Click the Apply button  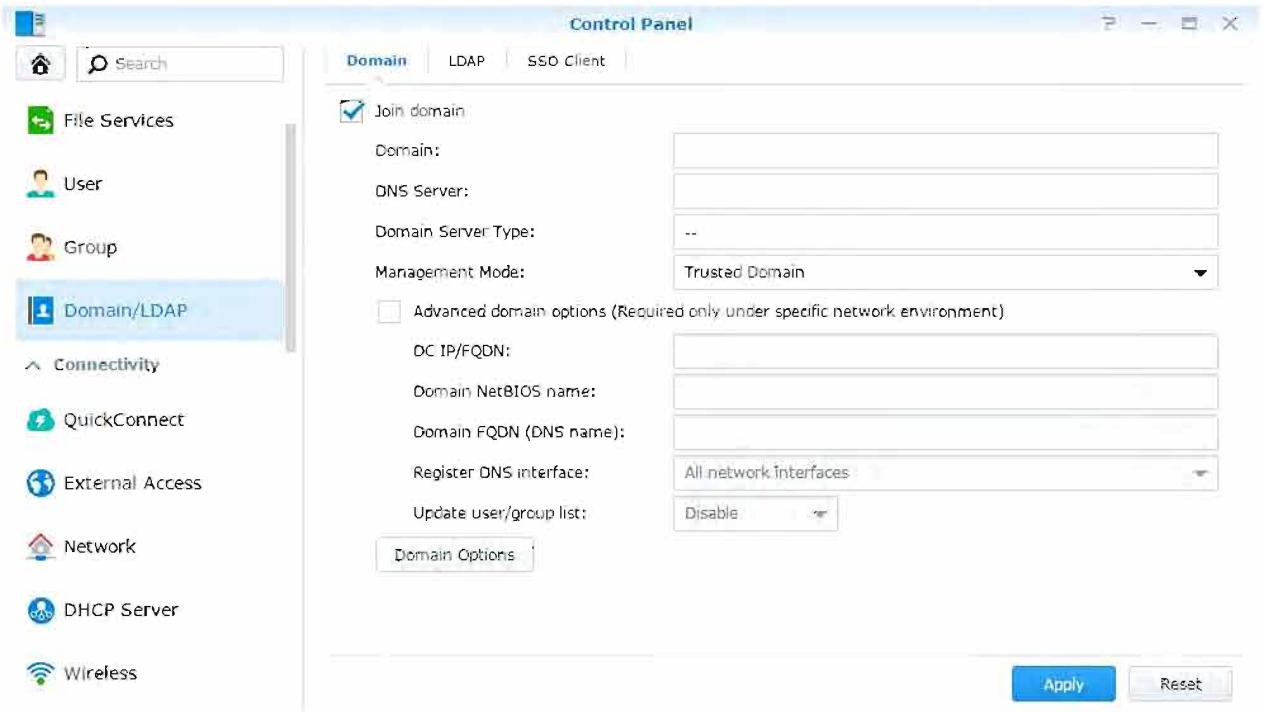[x=1063, y=684]
